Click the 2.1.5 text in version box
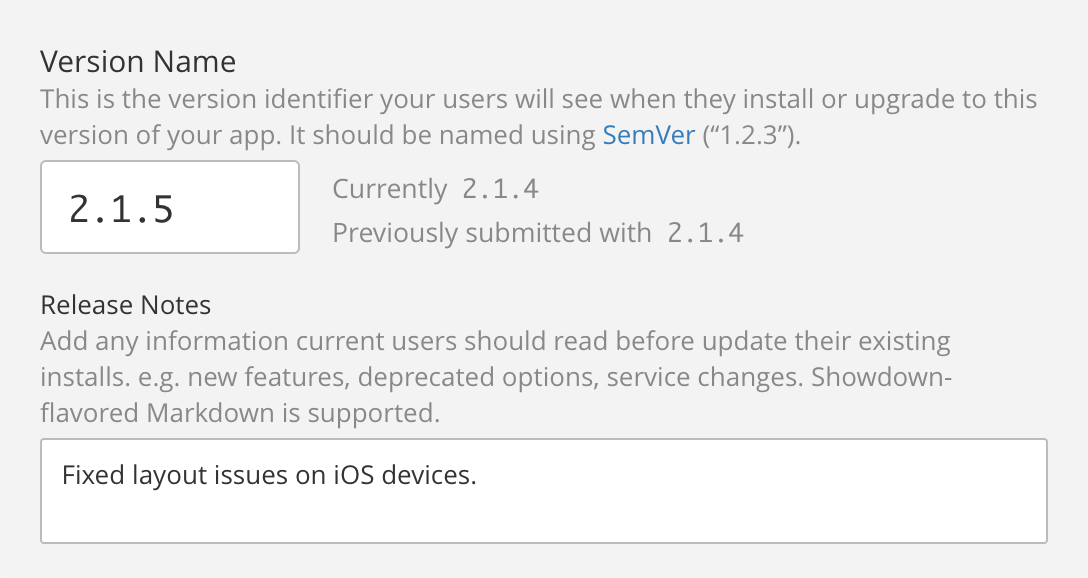This screenshot has width=1088, height=578. tap(121, 209)
